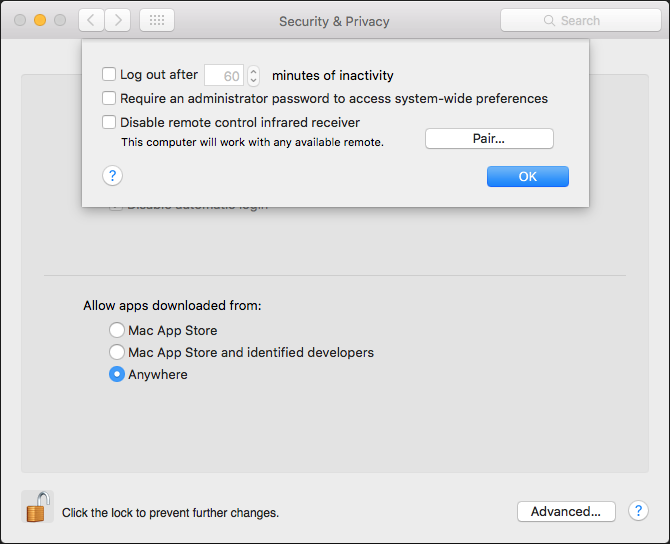Open help from the sheet's question mark
The image size is (670, 544).
coord(113,176)
